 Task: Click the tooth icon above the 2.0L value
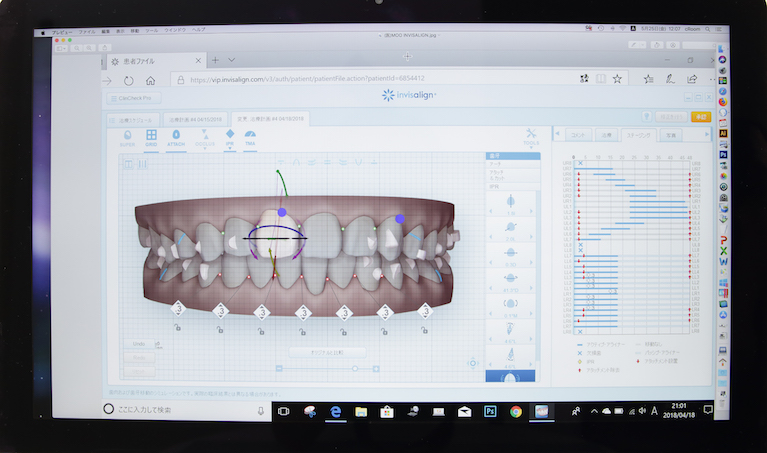coord(511,226)
